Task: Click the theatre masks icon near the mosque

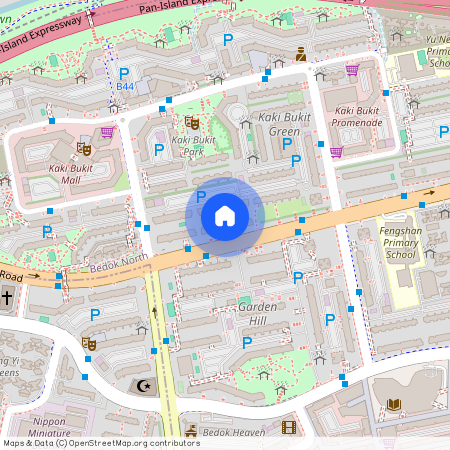Action: (89, 344)
